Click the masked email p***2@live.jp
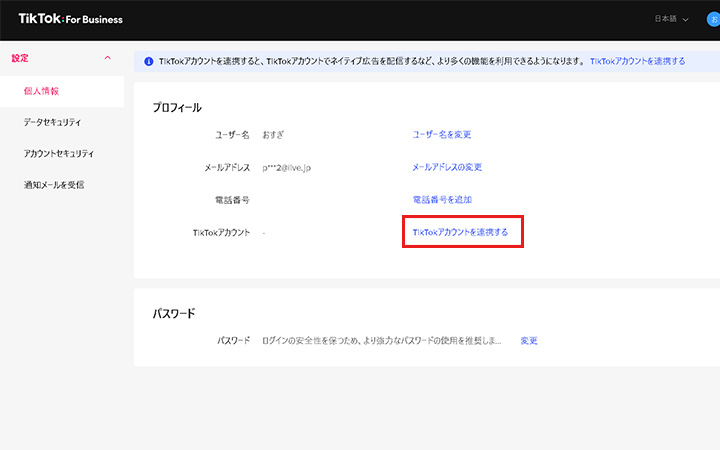Image resolution: width=720 pixels, height=450 pixels. coord(287,168)
